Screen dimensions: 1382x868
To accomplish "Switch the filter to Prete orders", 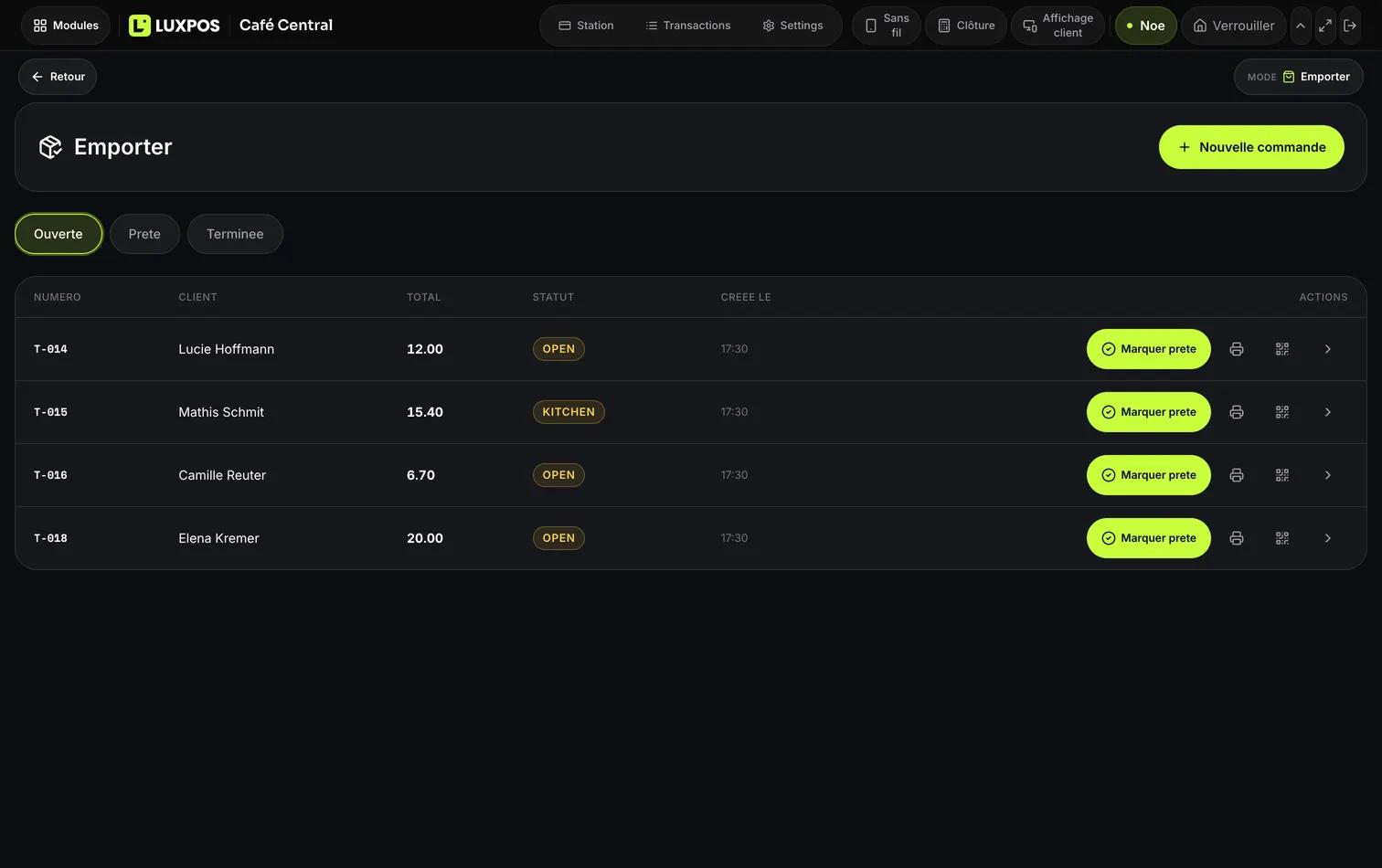I will [x=144, y=234].
